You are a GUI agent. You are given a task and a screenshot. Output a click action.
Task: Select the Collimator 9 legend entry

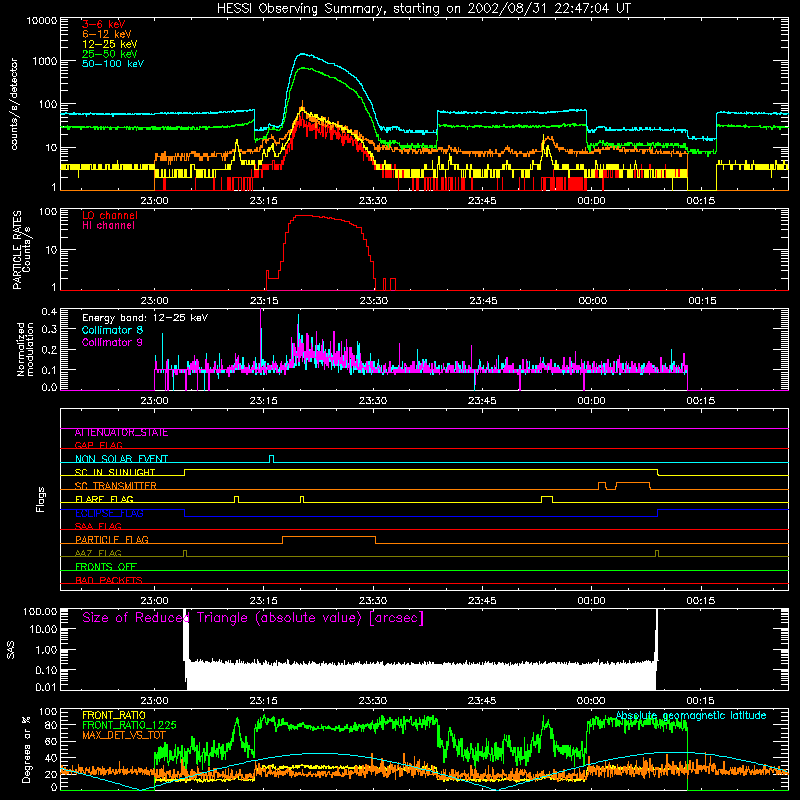pyautogui.click(x=112, y=342)
